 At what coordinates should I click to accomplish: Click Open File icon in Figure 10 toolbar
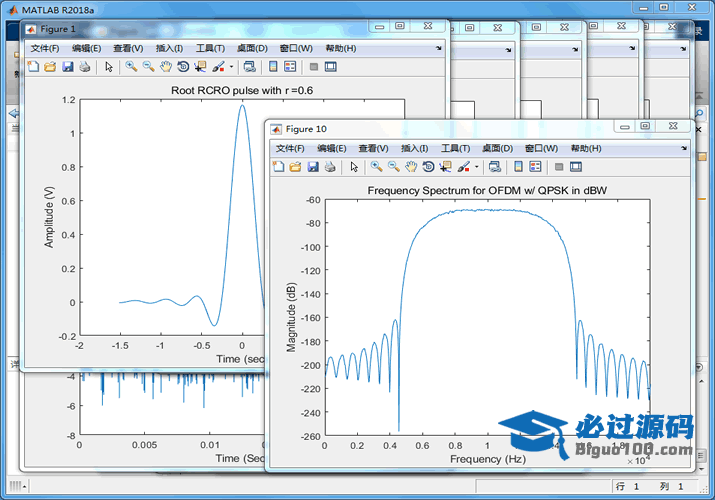click(x=295, y=167)
